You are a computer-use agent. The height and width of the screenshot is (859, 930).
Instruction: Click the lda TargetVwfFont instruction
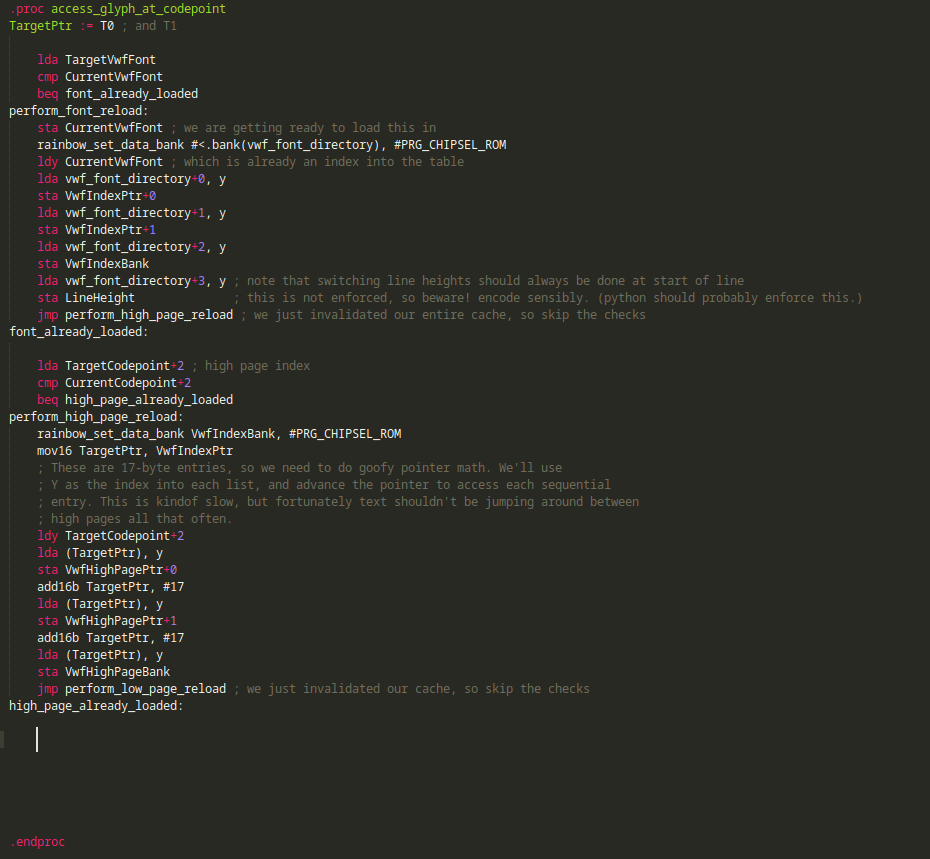point(96,60)
